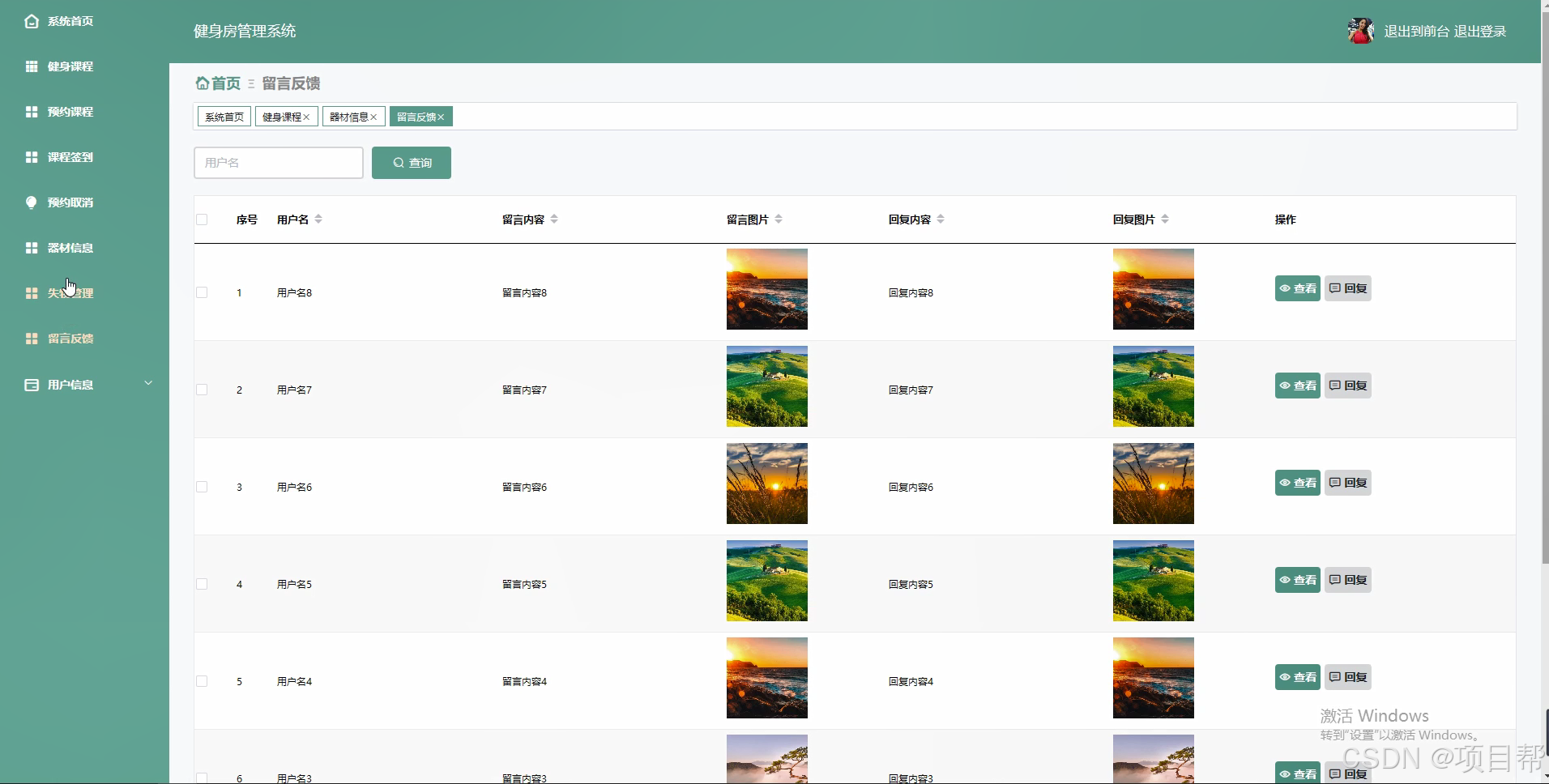Viewport: 1549px width, 784px height.
Task: Click 首页 breadcrumb link
Action: [226, 83]
